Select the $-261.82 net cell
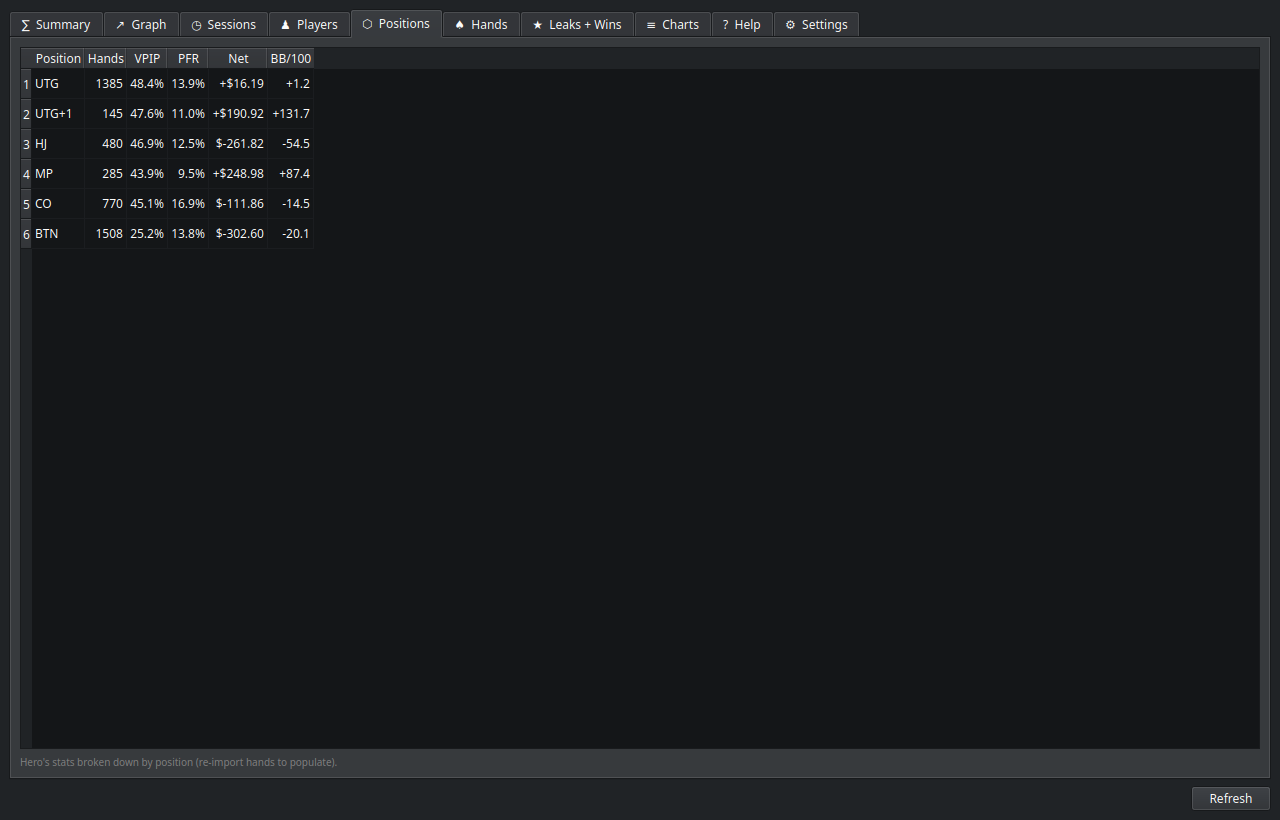 [238, 144]
